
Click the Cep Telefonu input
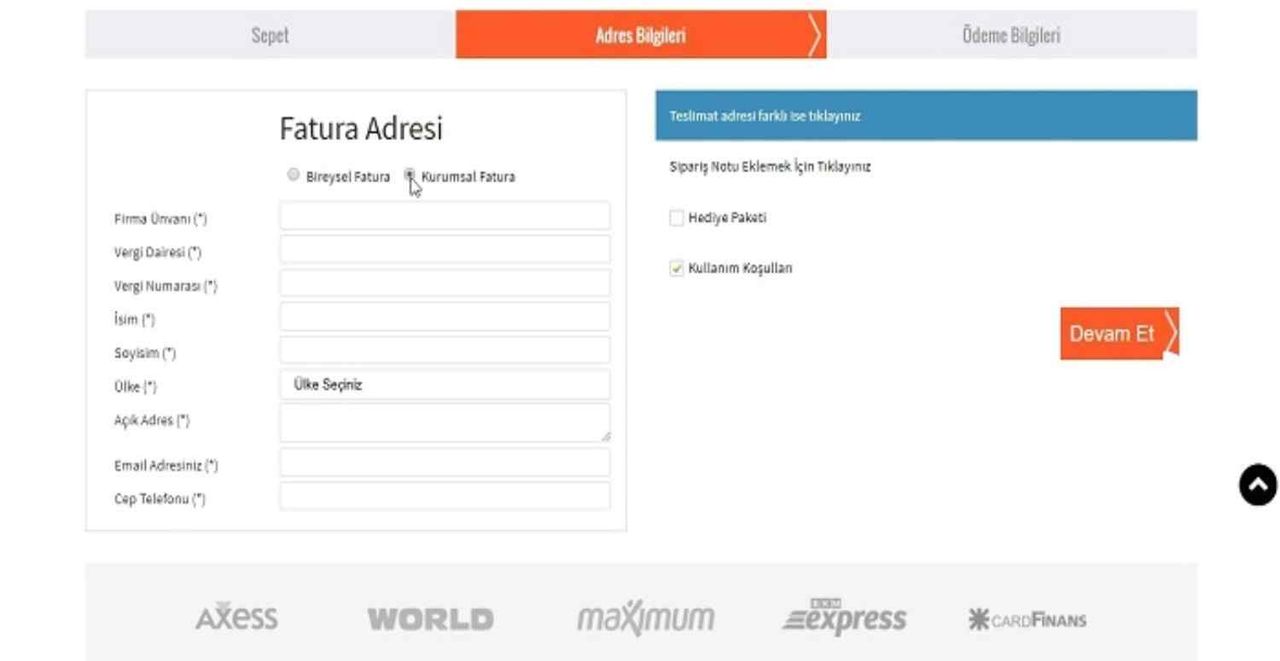point(445,496)
